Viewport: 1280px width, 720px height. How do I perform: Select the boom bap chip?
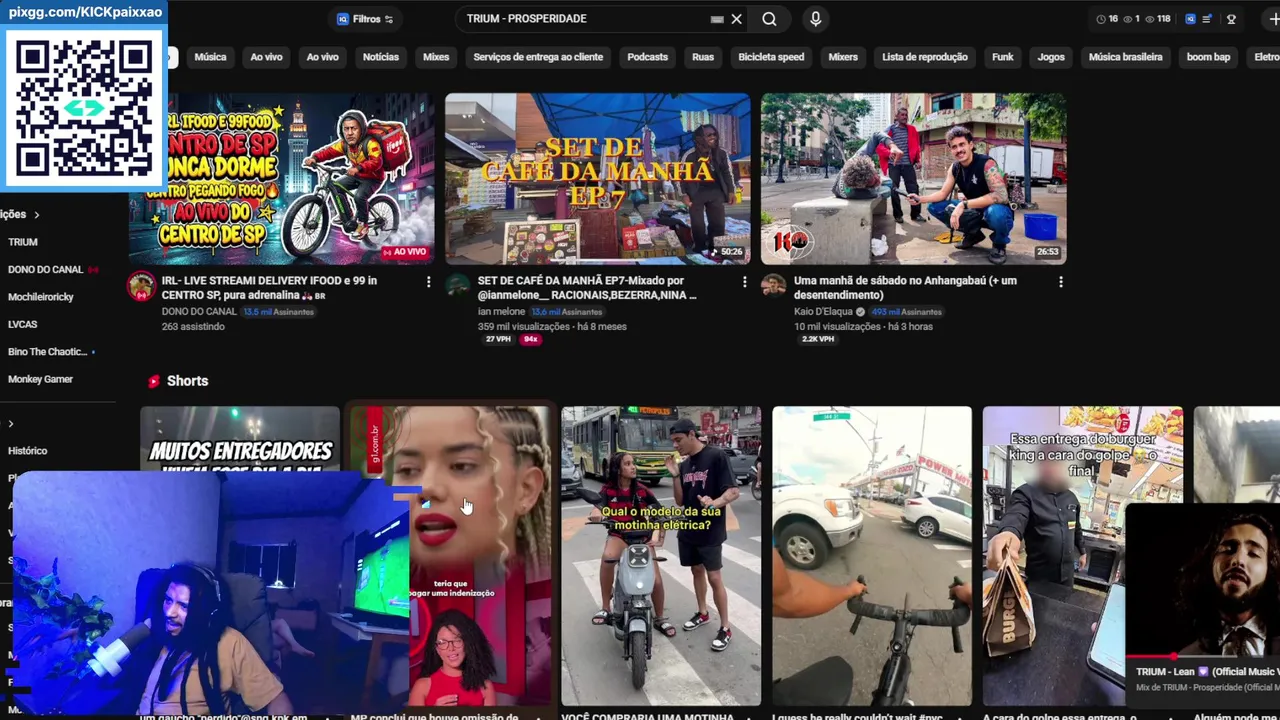pos(1208,57)
